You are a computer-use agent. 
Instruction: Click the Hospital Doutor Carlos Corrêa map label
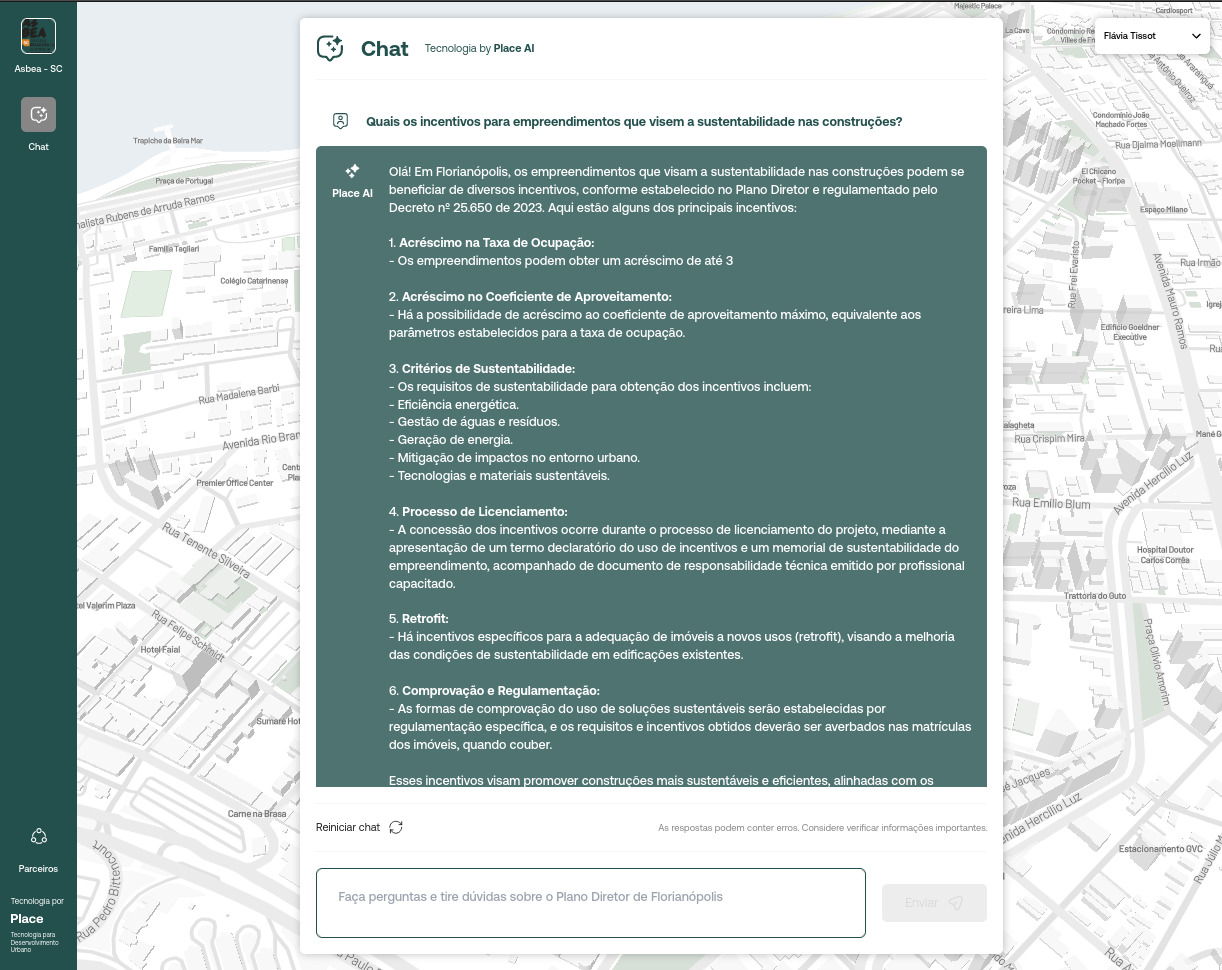1165,555
